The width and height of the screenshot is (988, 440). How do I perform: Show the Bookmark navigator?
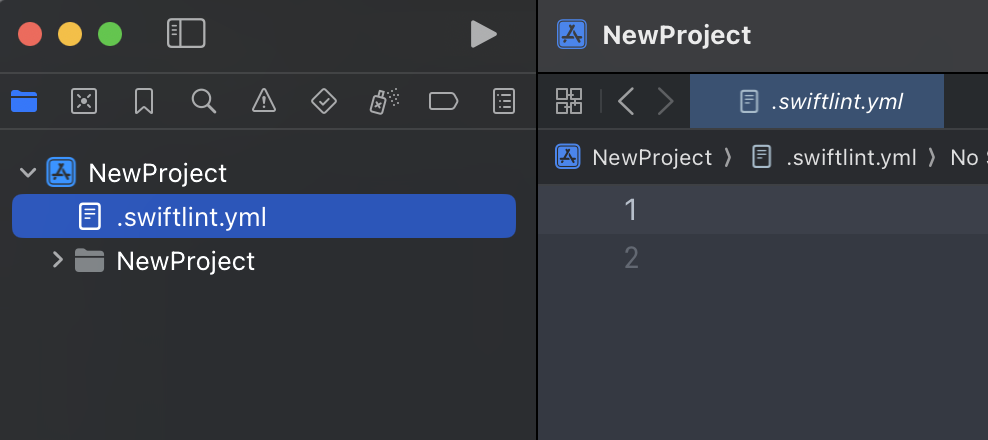point(144,100)
